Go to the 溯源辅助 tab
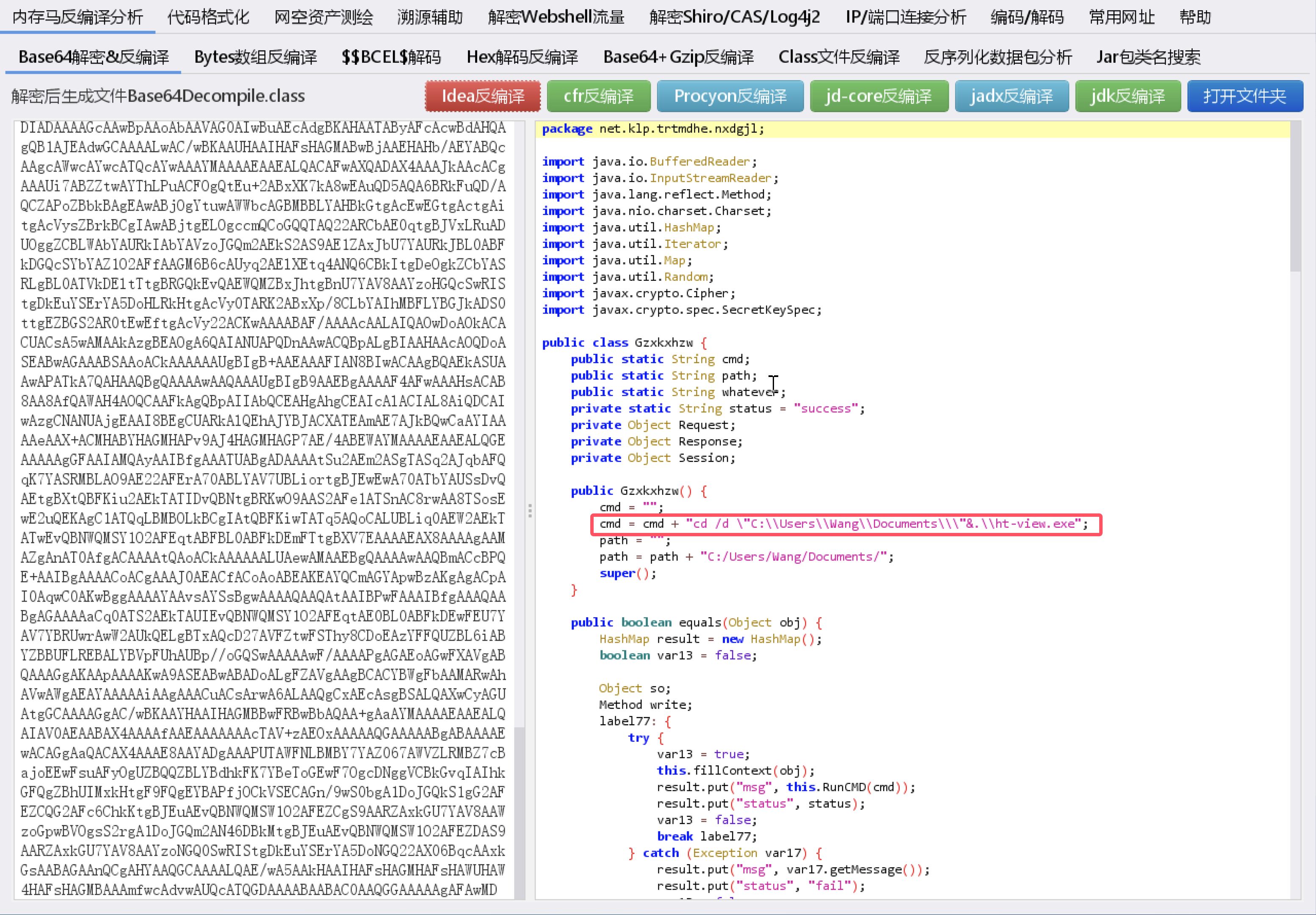This screenshot has height=915, width=1316. pyautogui.click(x=430, y=17)
